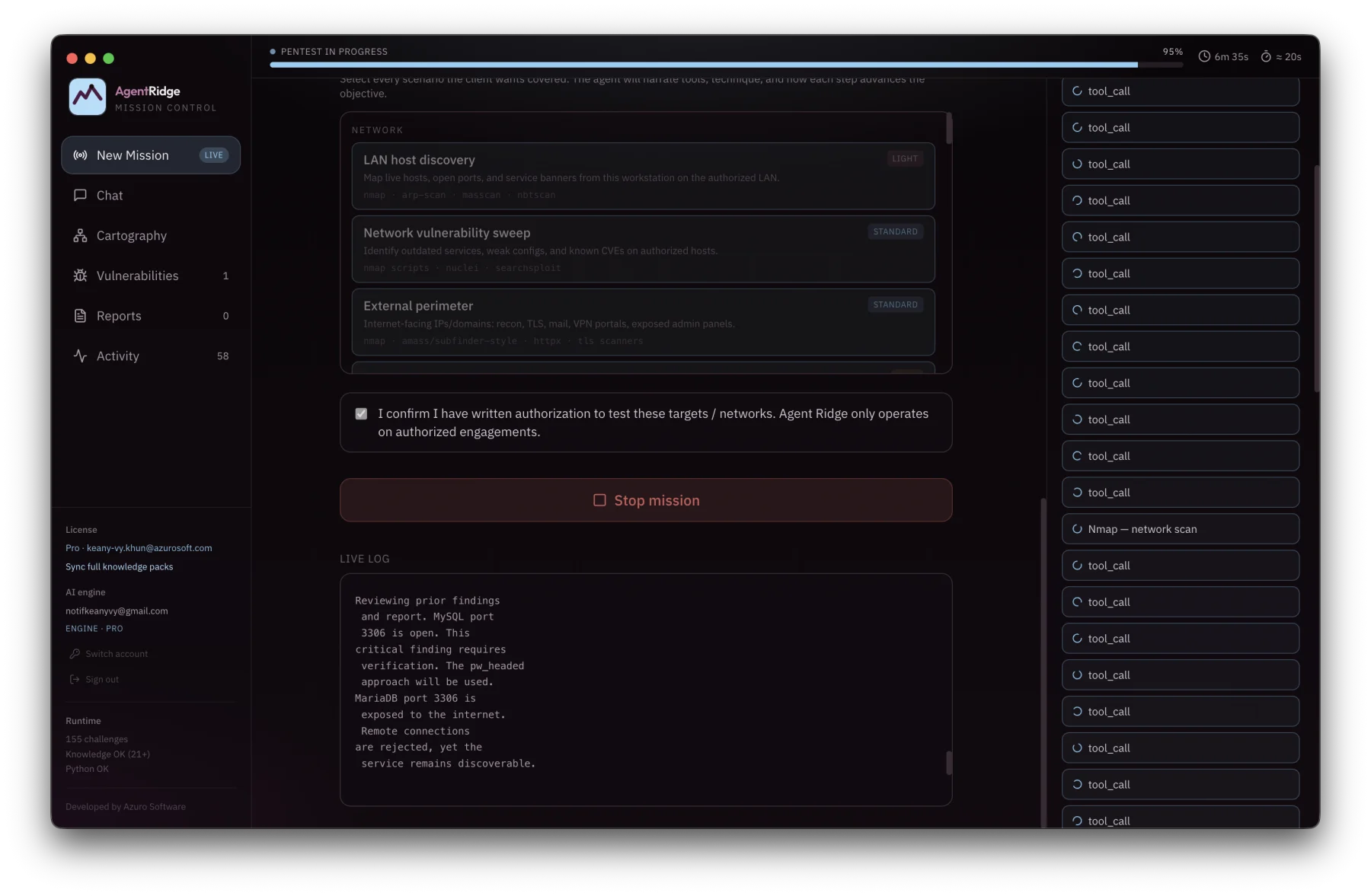Click the Activity count 58
The image size is (1371, 896).
(222, 356)
